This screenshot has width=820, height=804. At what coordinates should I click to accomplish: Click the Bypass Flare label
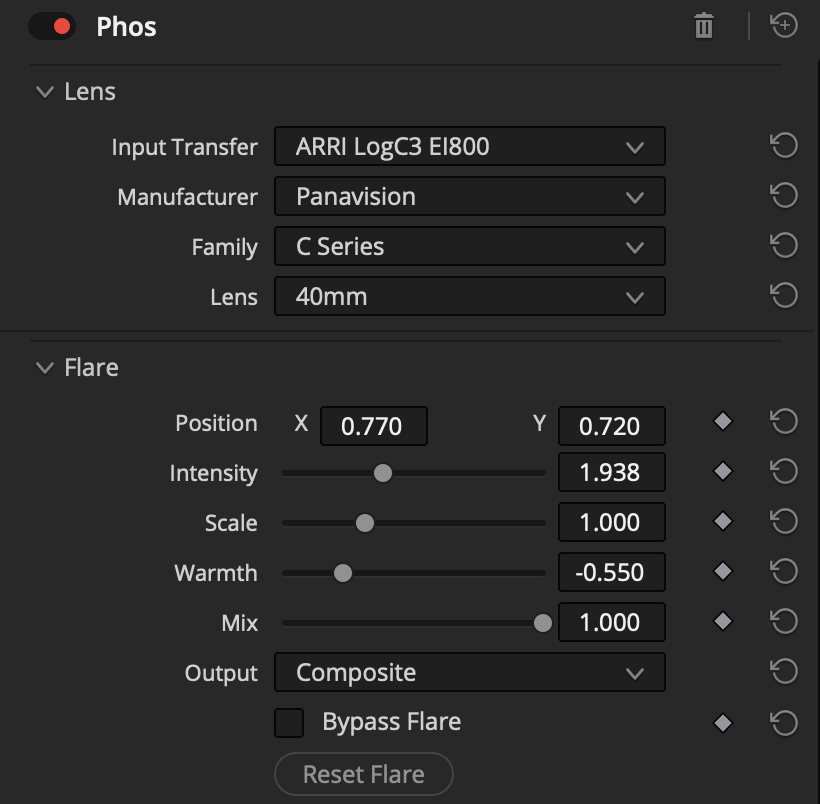click(392, 722)
